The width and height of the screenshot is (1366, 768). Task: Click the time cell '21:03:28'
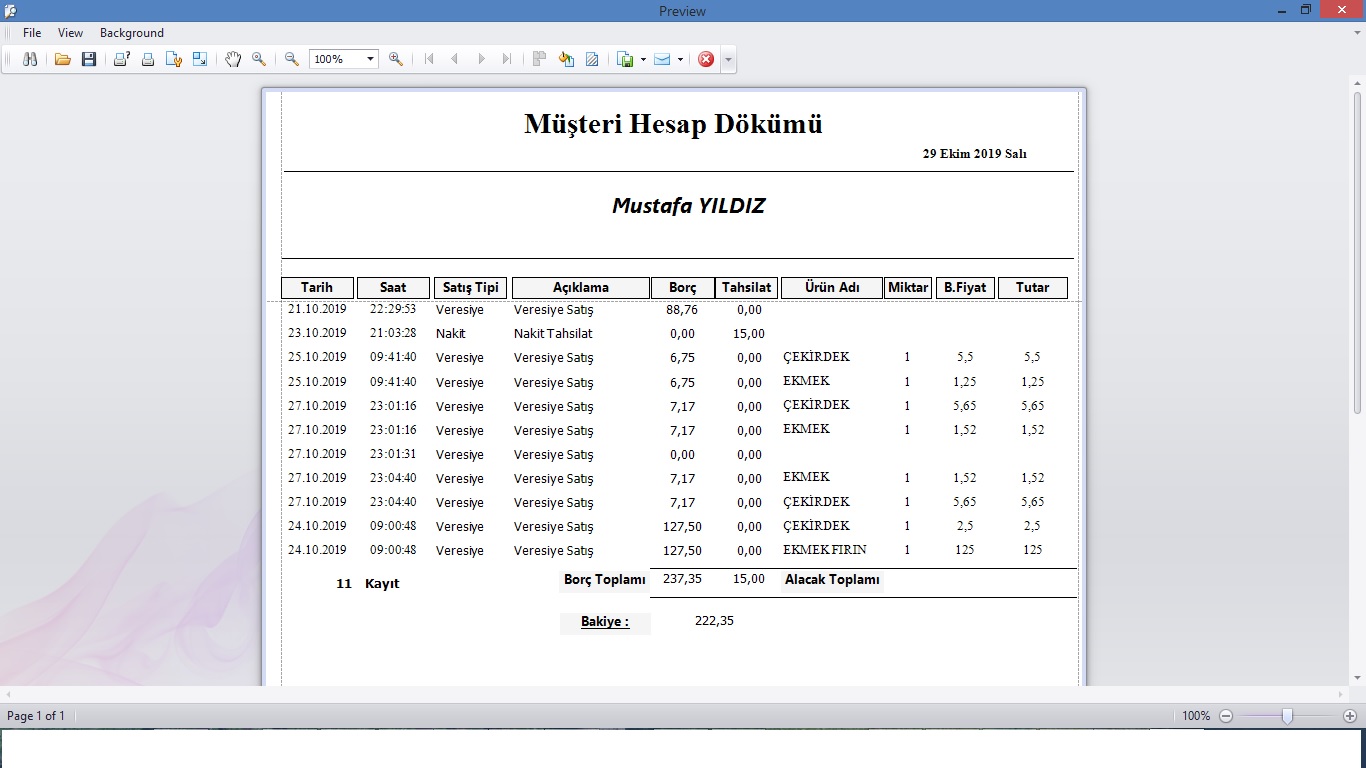393,333
